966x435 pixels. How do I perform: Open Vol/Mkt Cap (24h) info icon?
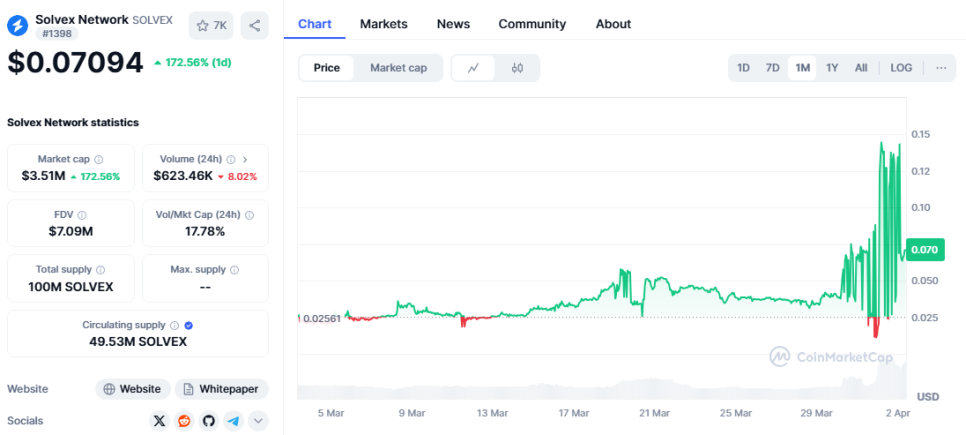pos(250,215)
